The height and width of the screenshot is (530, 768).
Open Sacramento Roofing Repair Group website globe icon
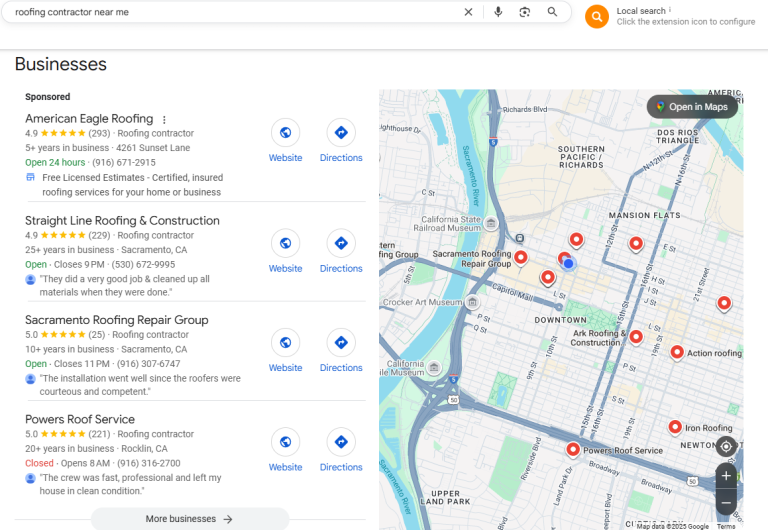[x=286, y=342]
